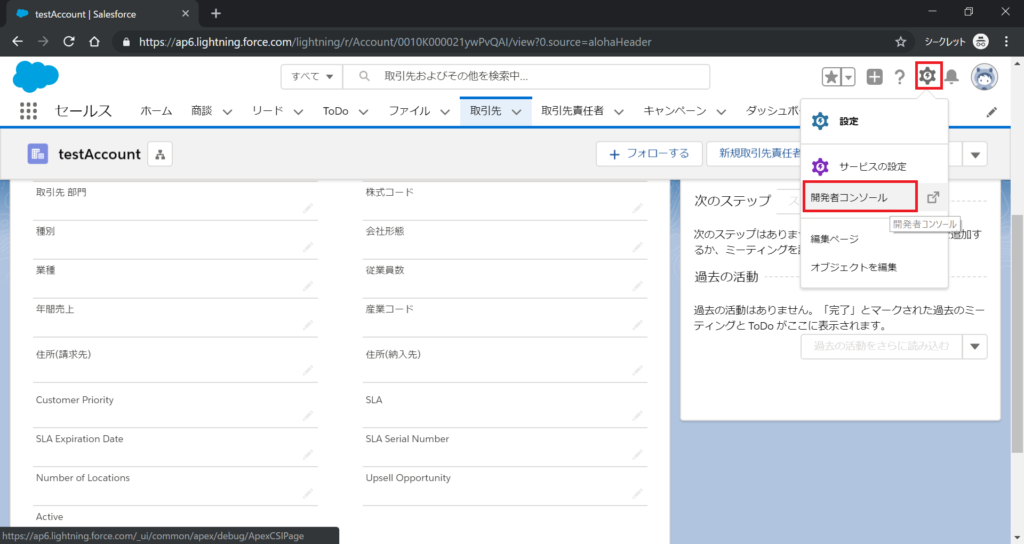This screenshot has width=1024, height=544.
Task: Click the user avatar profile icon
Action: tap(986, 77)
